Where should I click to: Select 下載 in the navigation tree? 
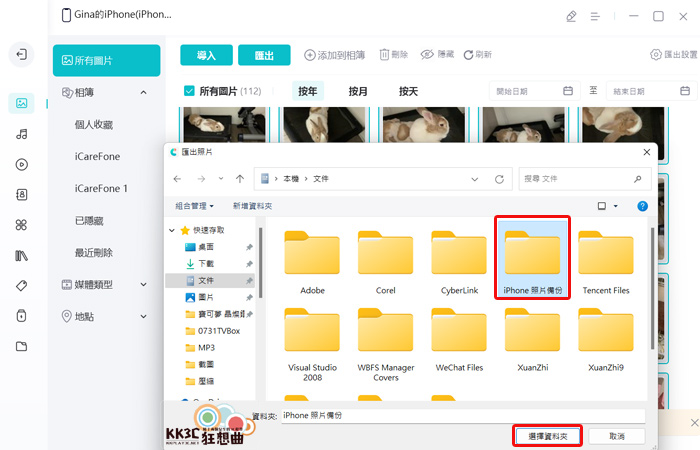point(206,264)
